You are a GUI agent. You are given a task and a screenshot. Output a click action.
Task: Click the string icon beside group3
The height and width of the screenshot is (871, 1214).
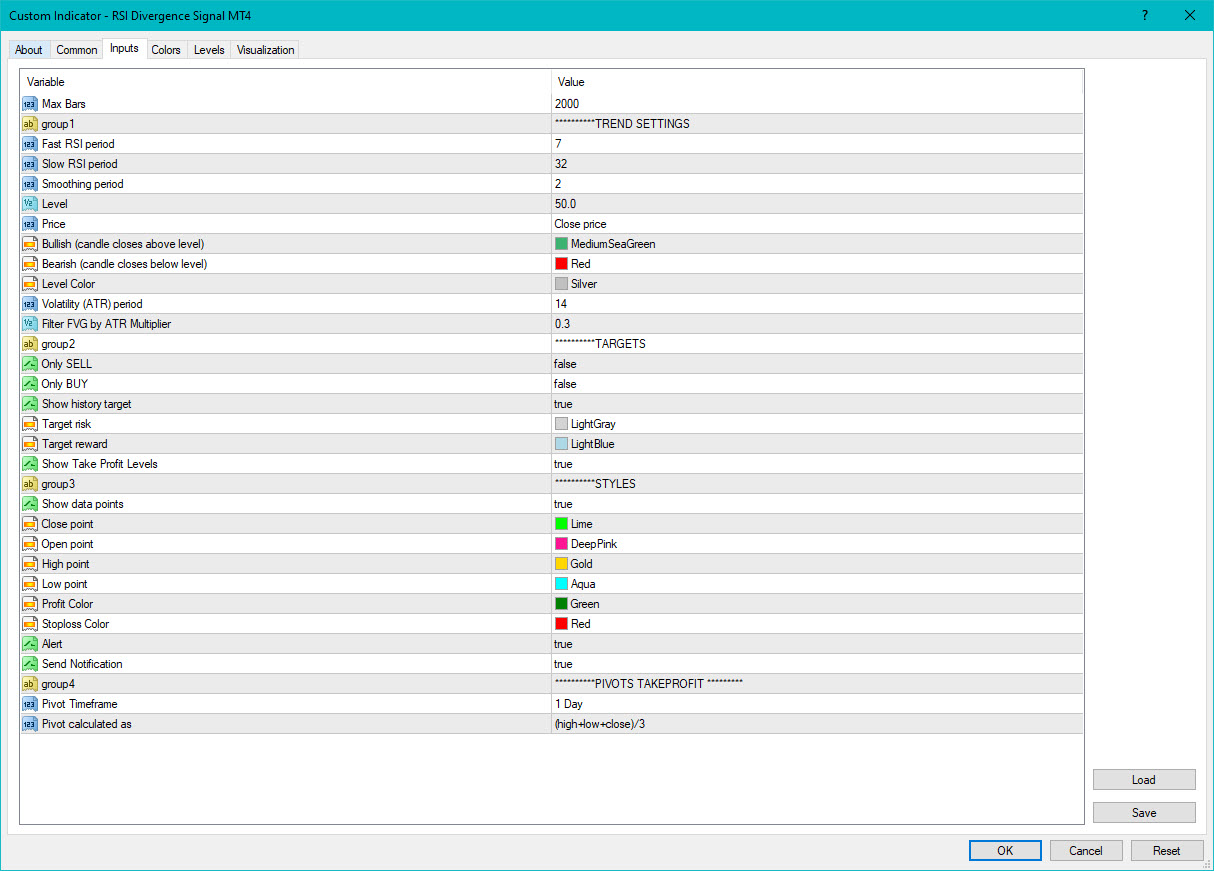tap(29, 484)
